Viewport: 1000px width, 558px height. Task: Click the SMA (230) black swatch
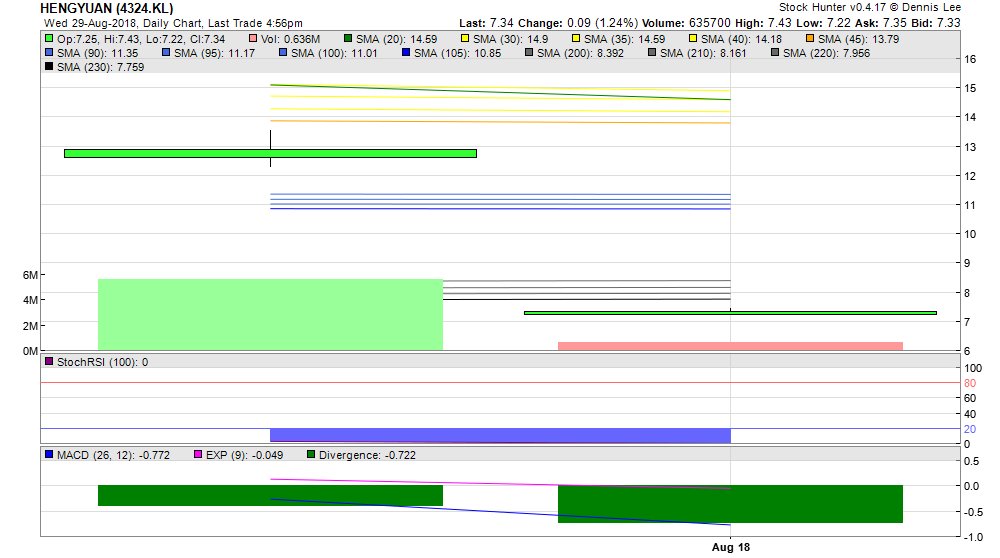49,66
